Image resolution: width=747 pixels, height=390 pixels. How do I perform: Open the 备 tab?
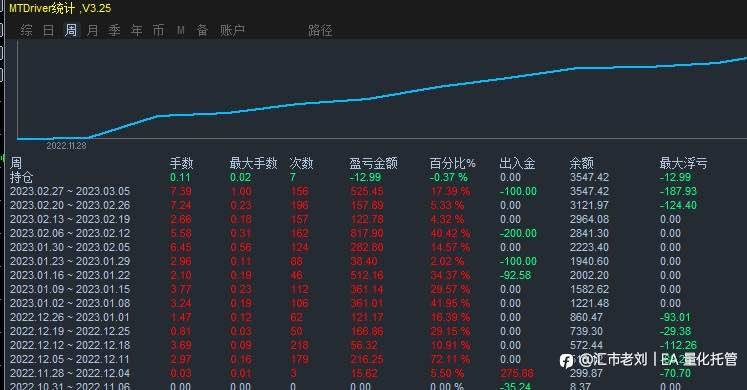[202, 30]
